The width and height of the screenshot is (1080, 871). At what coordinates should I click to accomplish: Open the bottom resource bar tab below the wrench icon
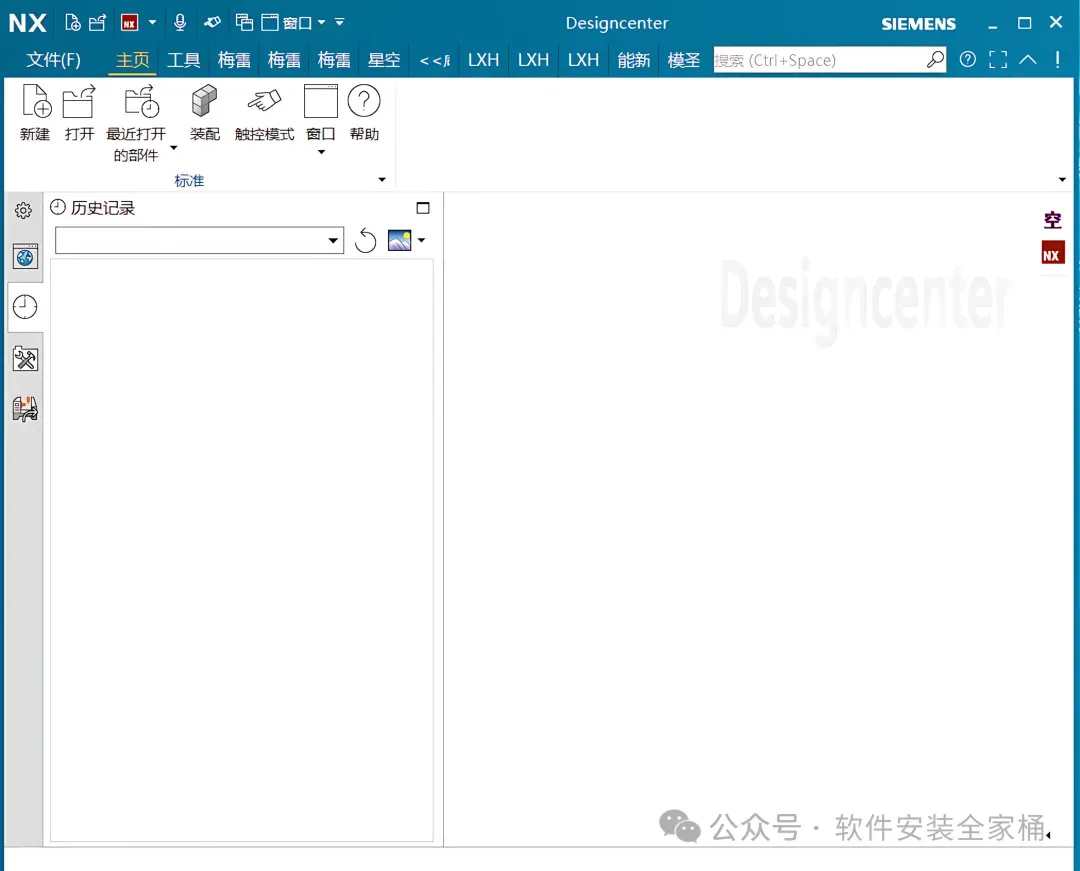tap(25, 409)
